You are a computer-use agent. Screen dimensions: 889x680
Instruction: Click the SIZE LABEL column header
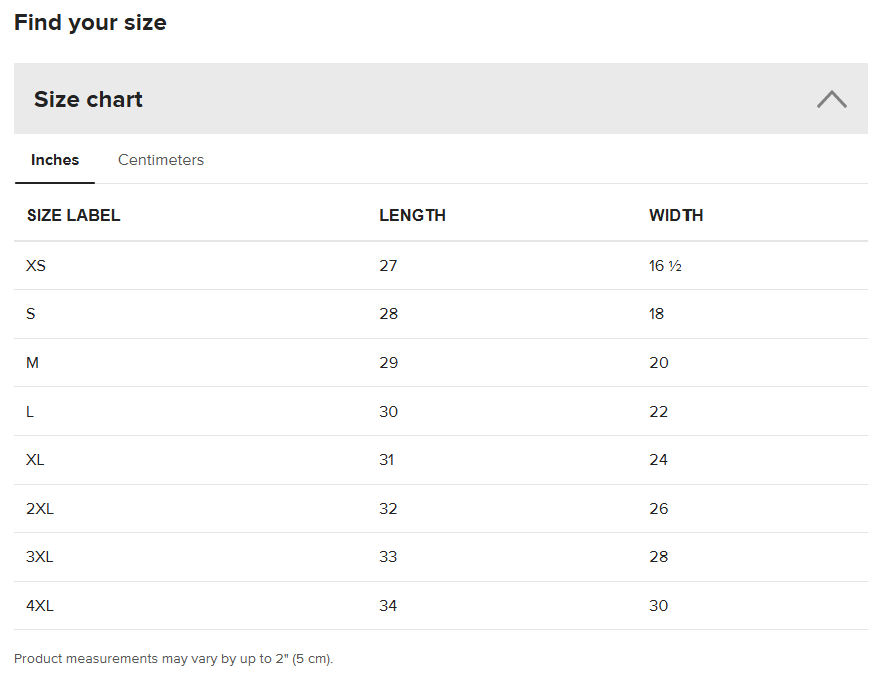point(74,216)
